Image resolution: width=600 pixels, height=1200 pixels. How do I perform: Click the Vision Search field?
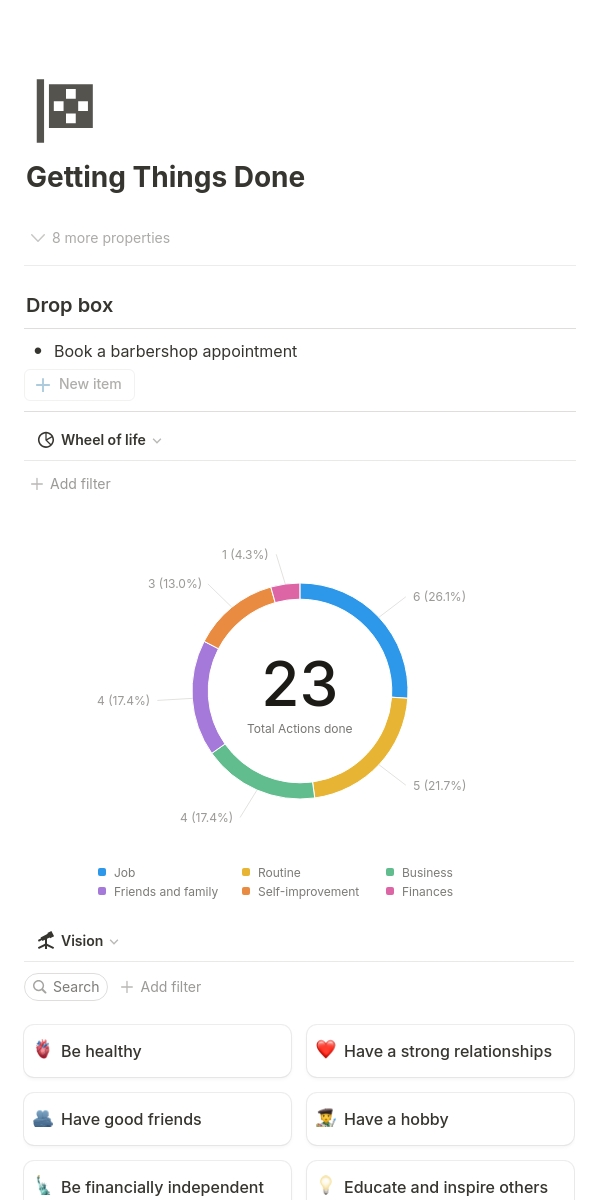coord(67,987)
